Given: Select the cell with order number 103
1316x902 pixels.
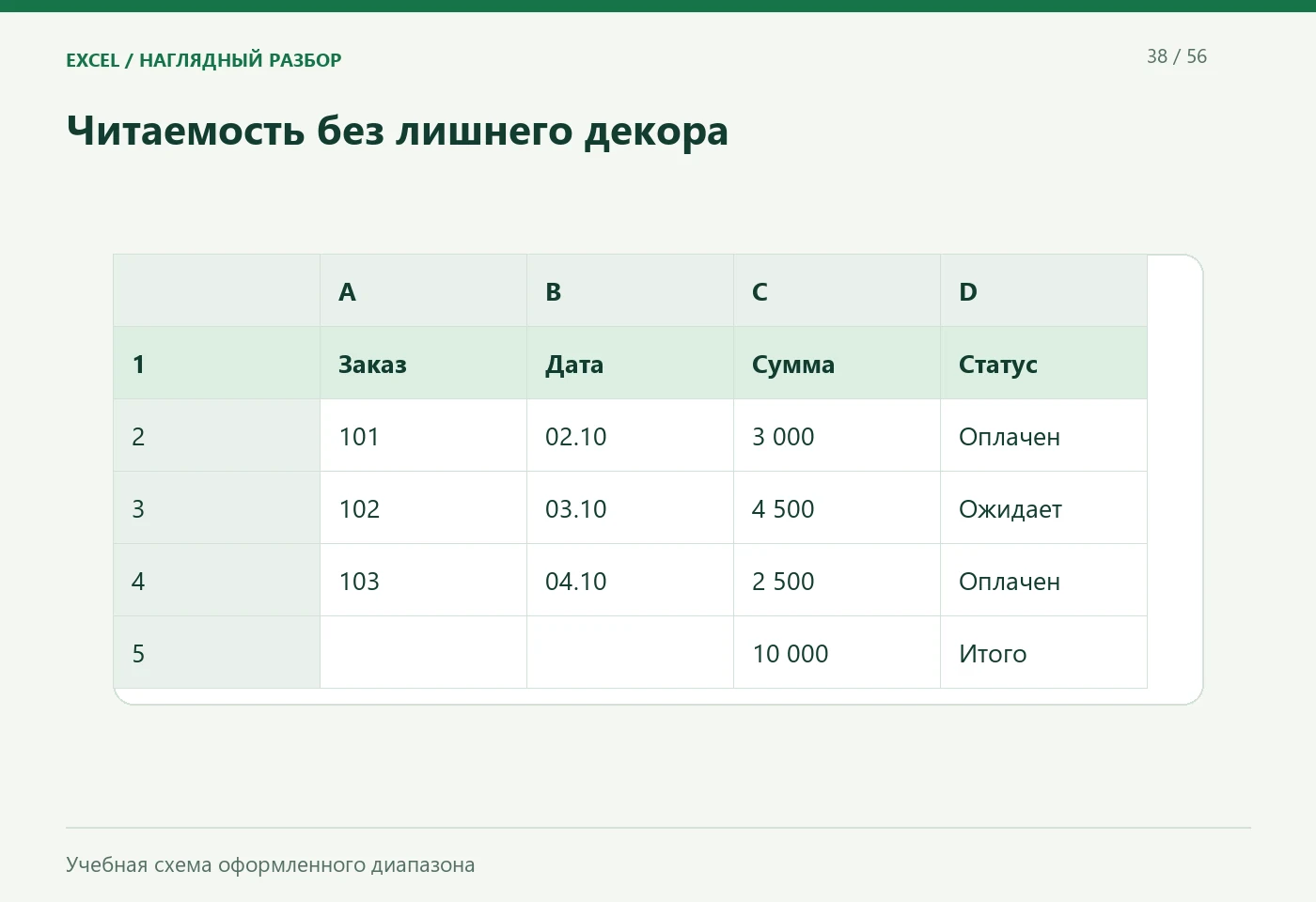Looking at the screenshot, I should tap(423, 581).
